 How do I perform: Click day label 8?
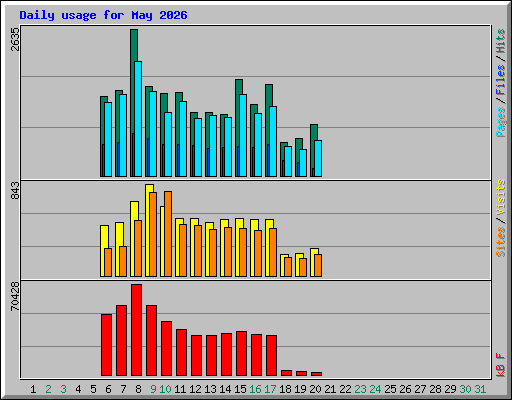click(x=138, y=389)
